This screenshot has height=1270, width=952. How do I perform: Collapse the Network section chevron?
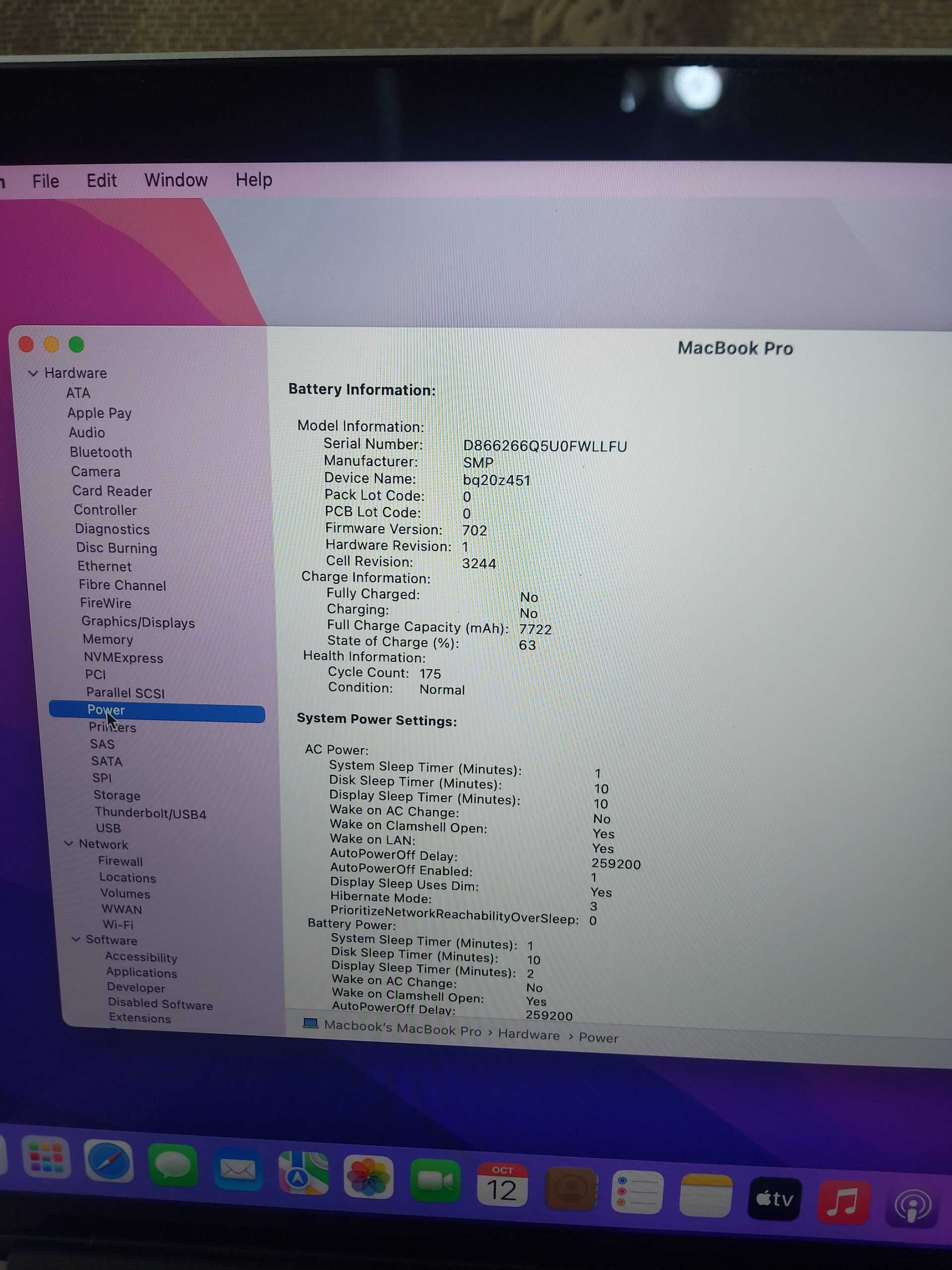[69, 843]
